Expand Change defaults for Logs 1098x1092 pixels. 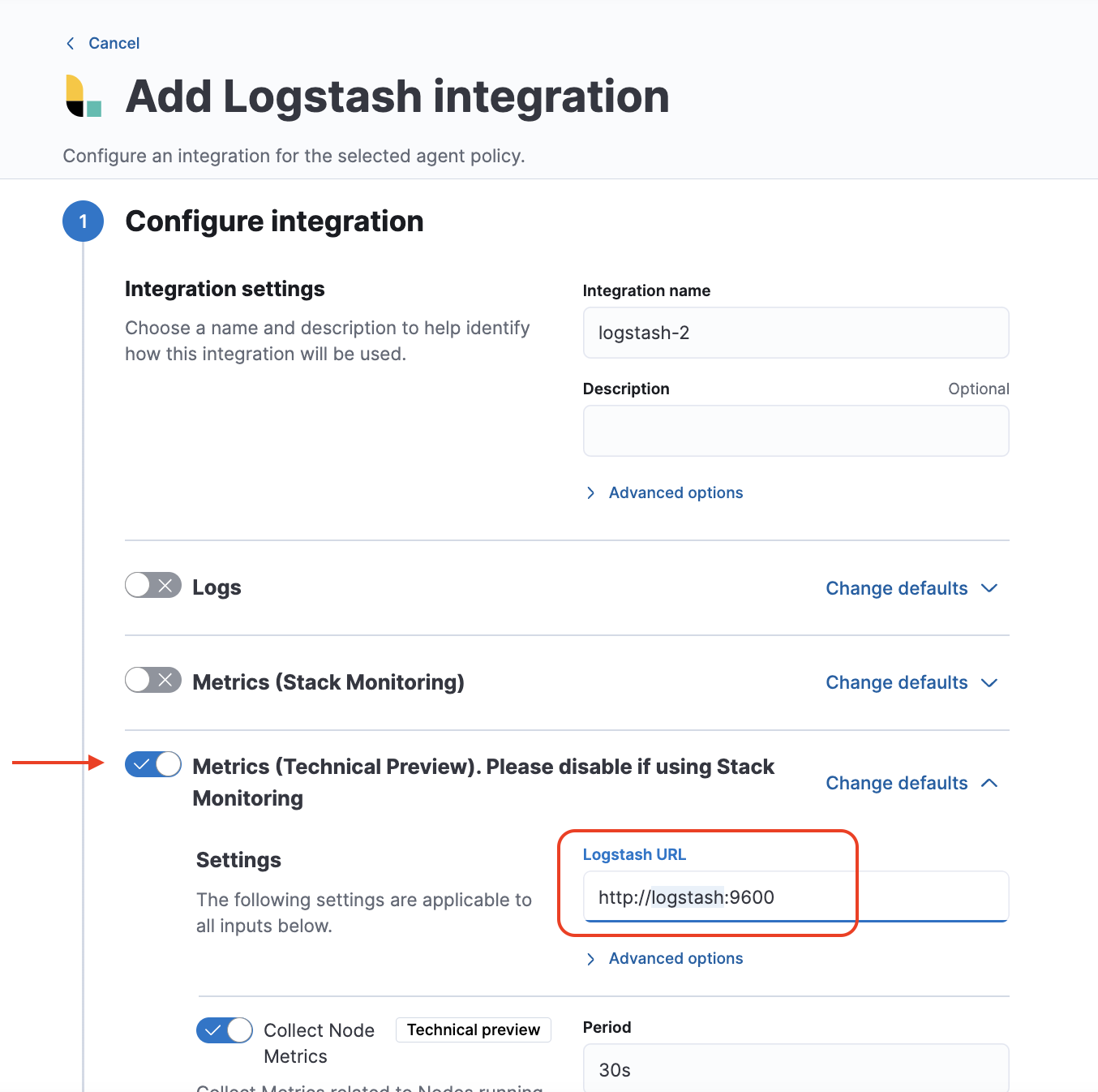[911, 588]
